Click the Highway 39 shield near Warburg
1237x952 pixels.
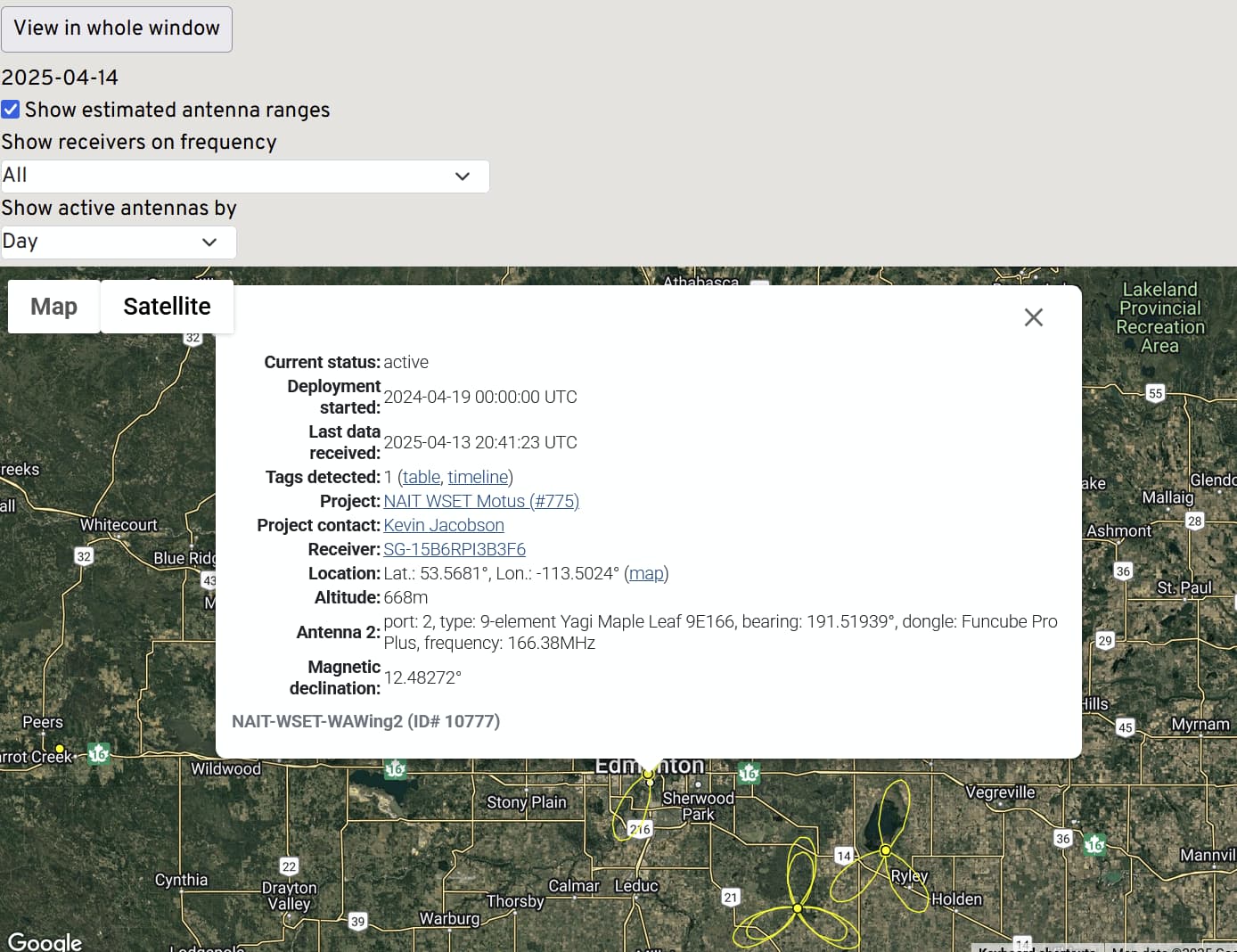(x=357, y=921)
